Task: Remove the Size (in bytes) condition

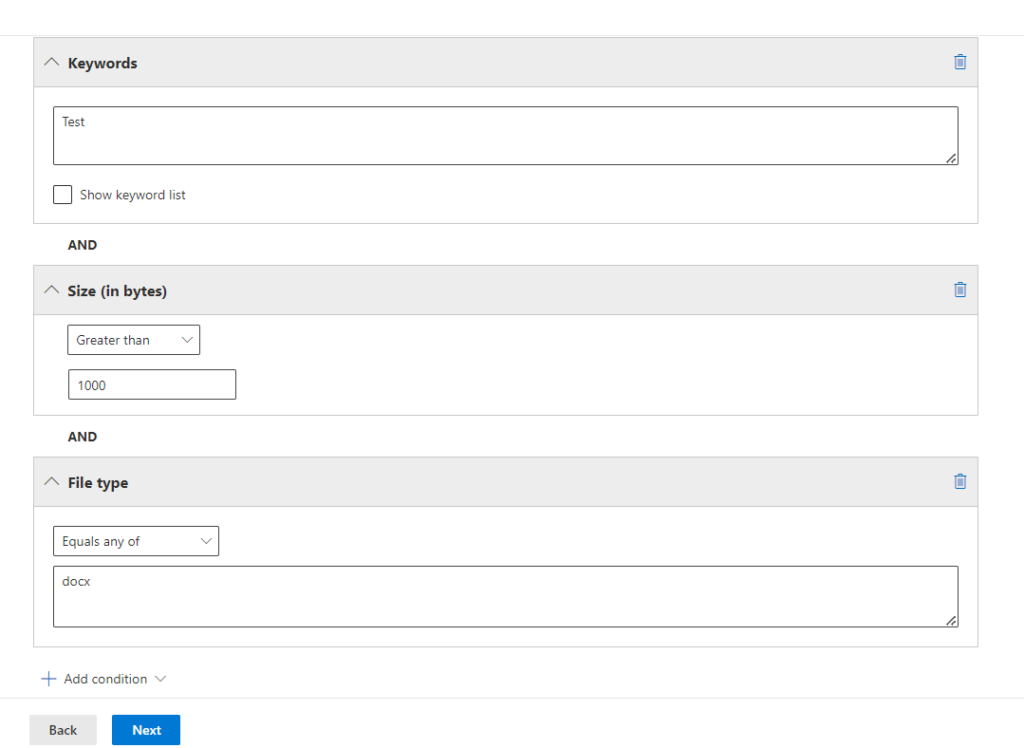Action: (x=960, y=290)
